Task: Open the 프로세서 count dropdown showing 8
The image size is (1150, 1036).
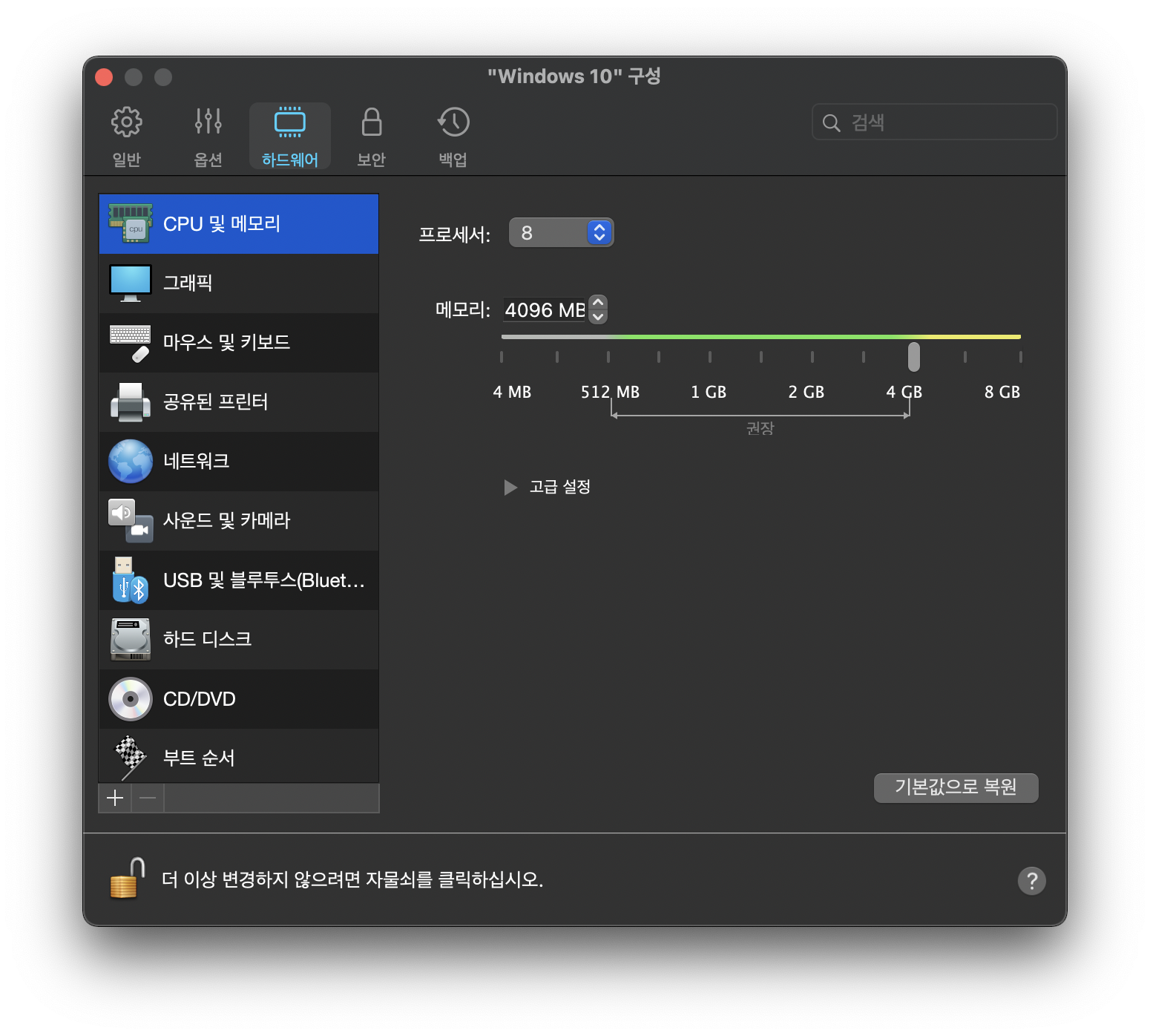Action: tap(561, 233)
